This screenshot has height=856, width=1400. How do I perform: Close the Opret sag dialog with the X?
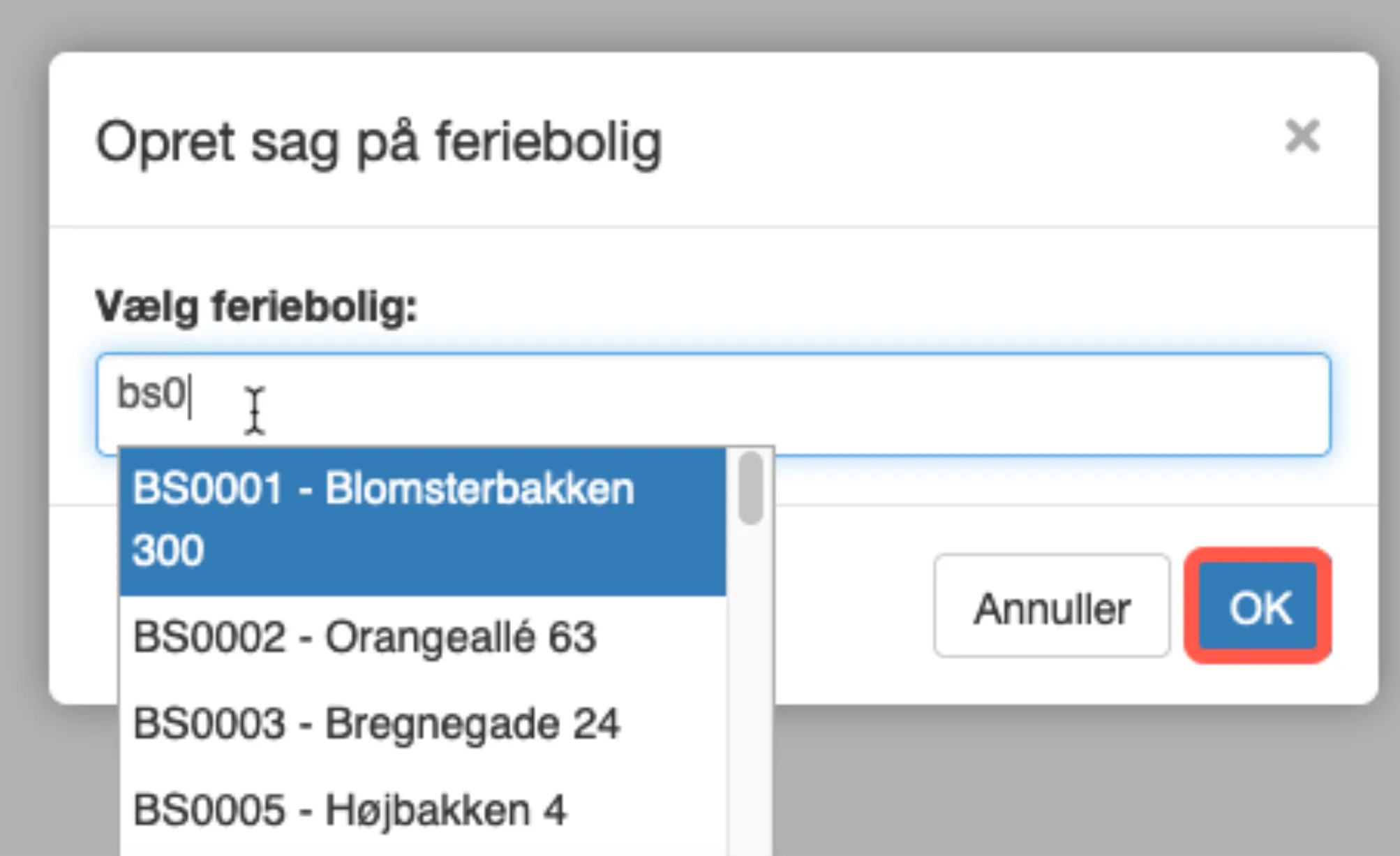pyautogui.click(x=1302, y=137)
